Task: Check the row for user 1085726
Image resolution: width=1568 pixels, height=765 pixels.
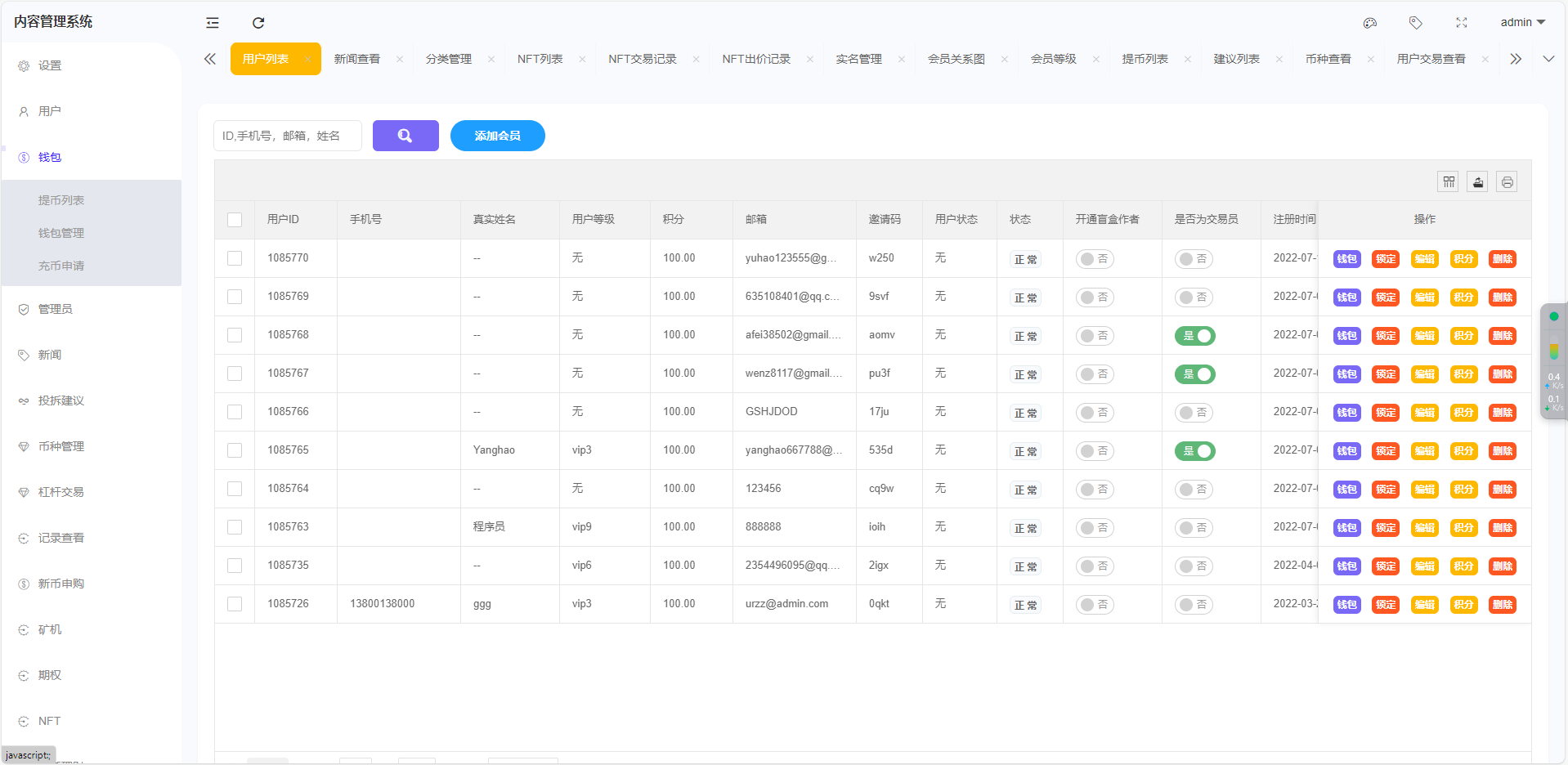Action: pos(235,604)
